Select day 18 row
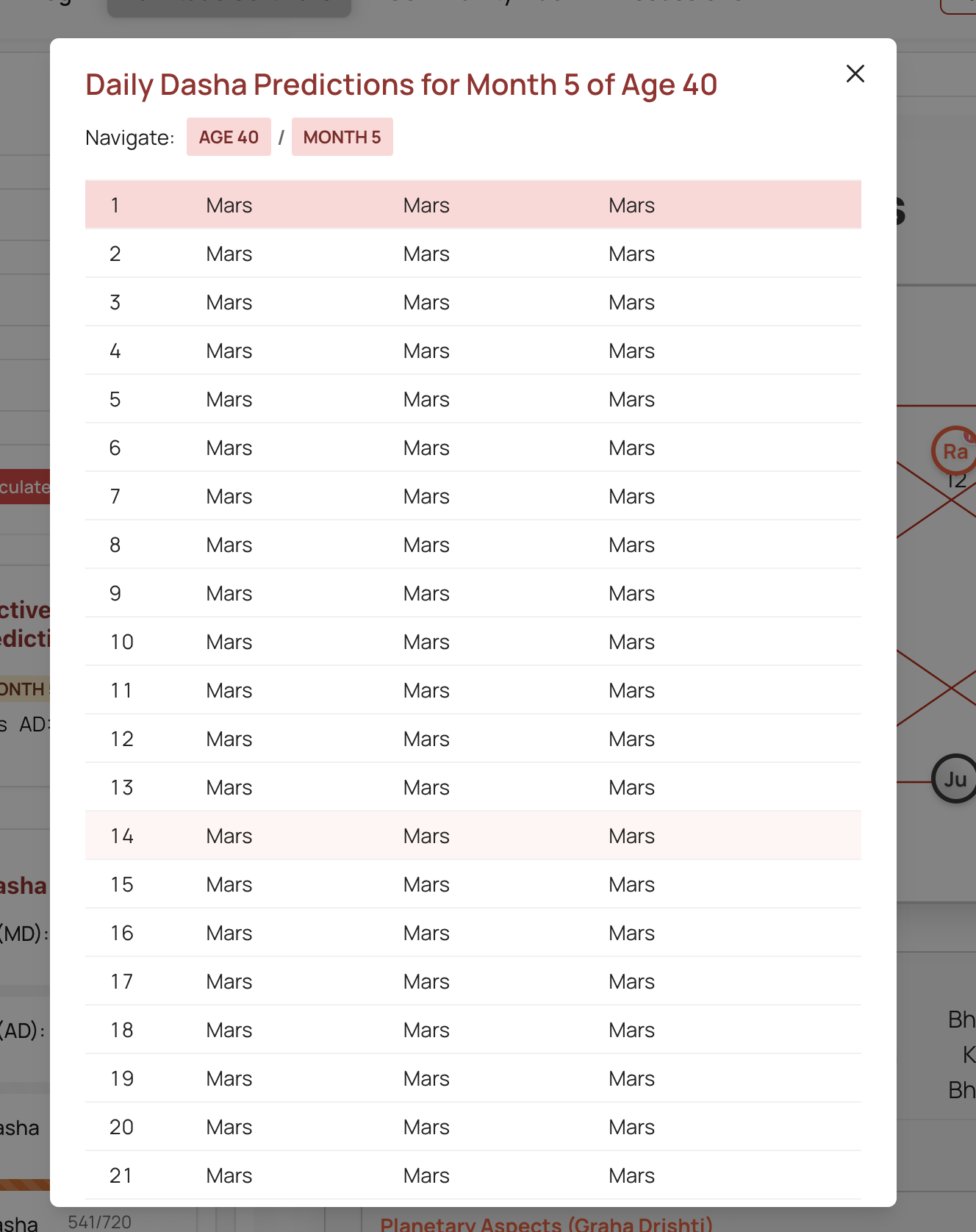 coord(473,1030)
